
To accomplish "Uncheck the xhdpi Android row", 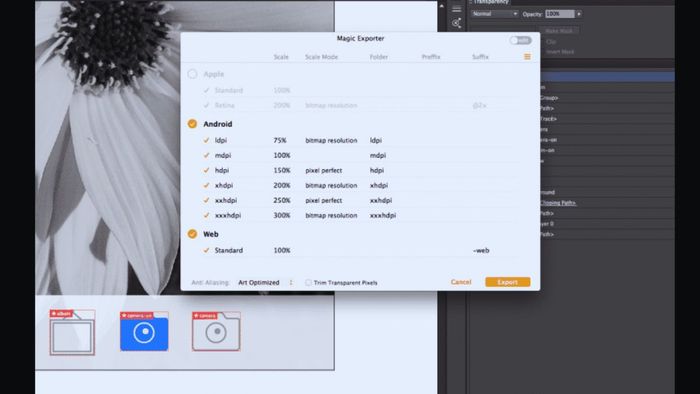I will (206, 185).
